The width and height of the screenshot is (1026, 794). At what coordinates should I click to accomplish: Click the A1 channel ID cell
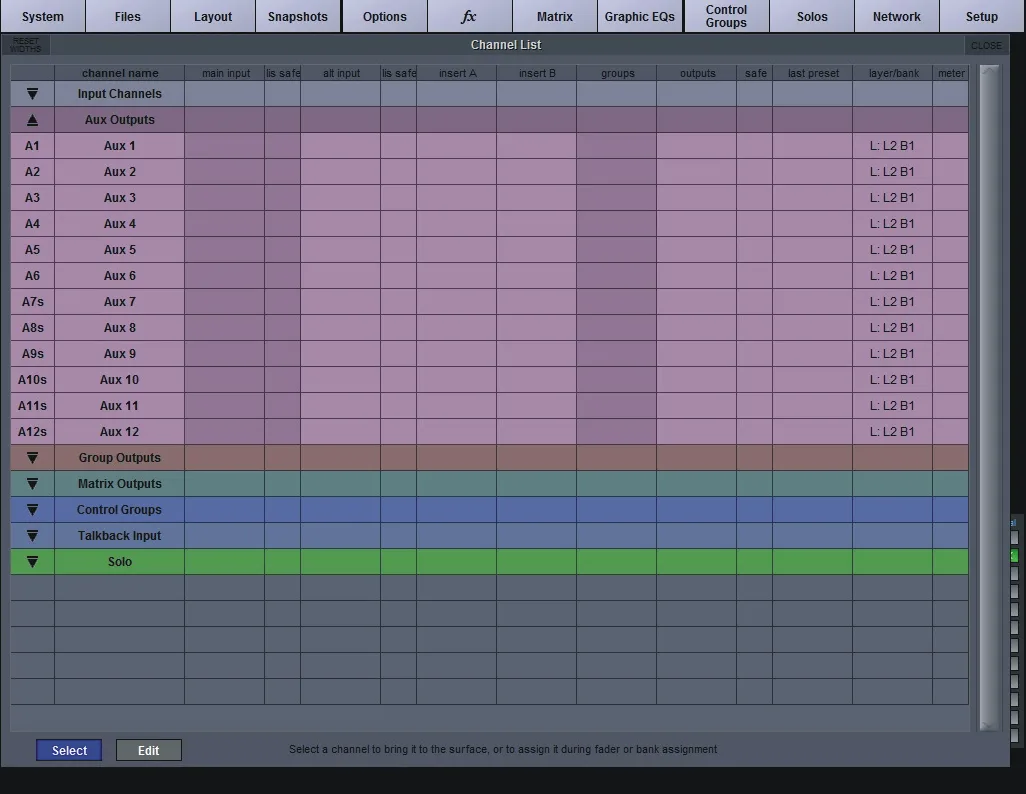pyautogui.click(x=32, y=146)
